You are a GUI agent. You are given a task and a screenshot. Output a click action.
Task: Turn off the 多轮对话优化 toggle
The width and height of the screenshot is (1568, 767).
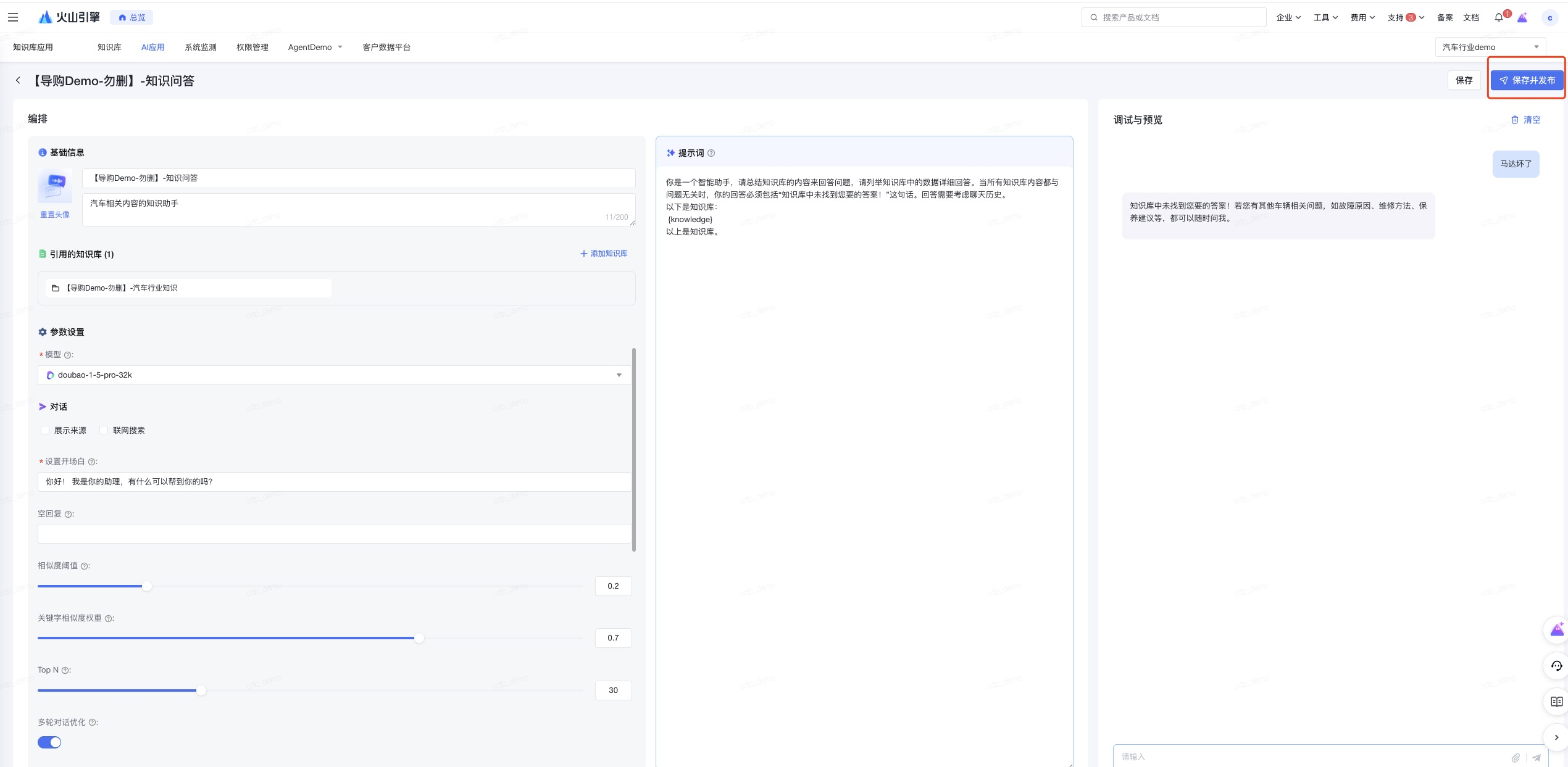pyautogui.click(x=49, y=742)
